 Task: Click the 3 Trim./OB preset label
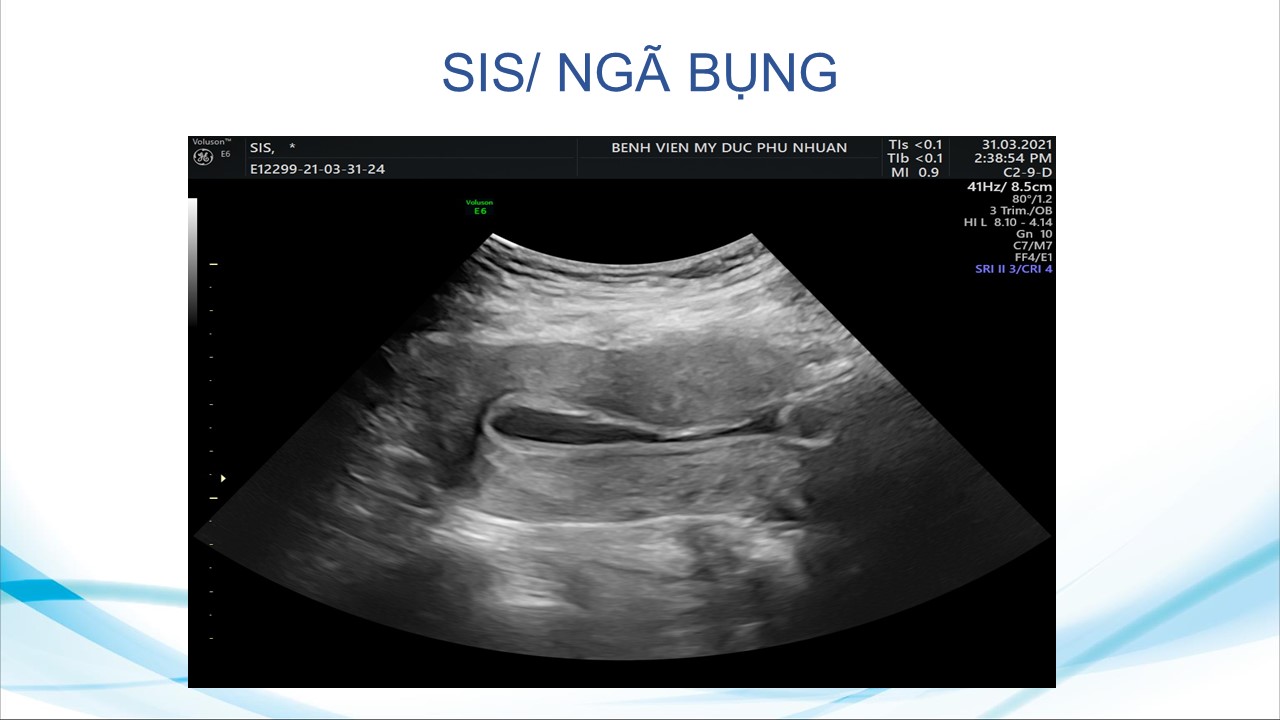click(1020, 211)
